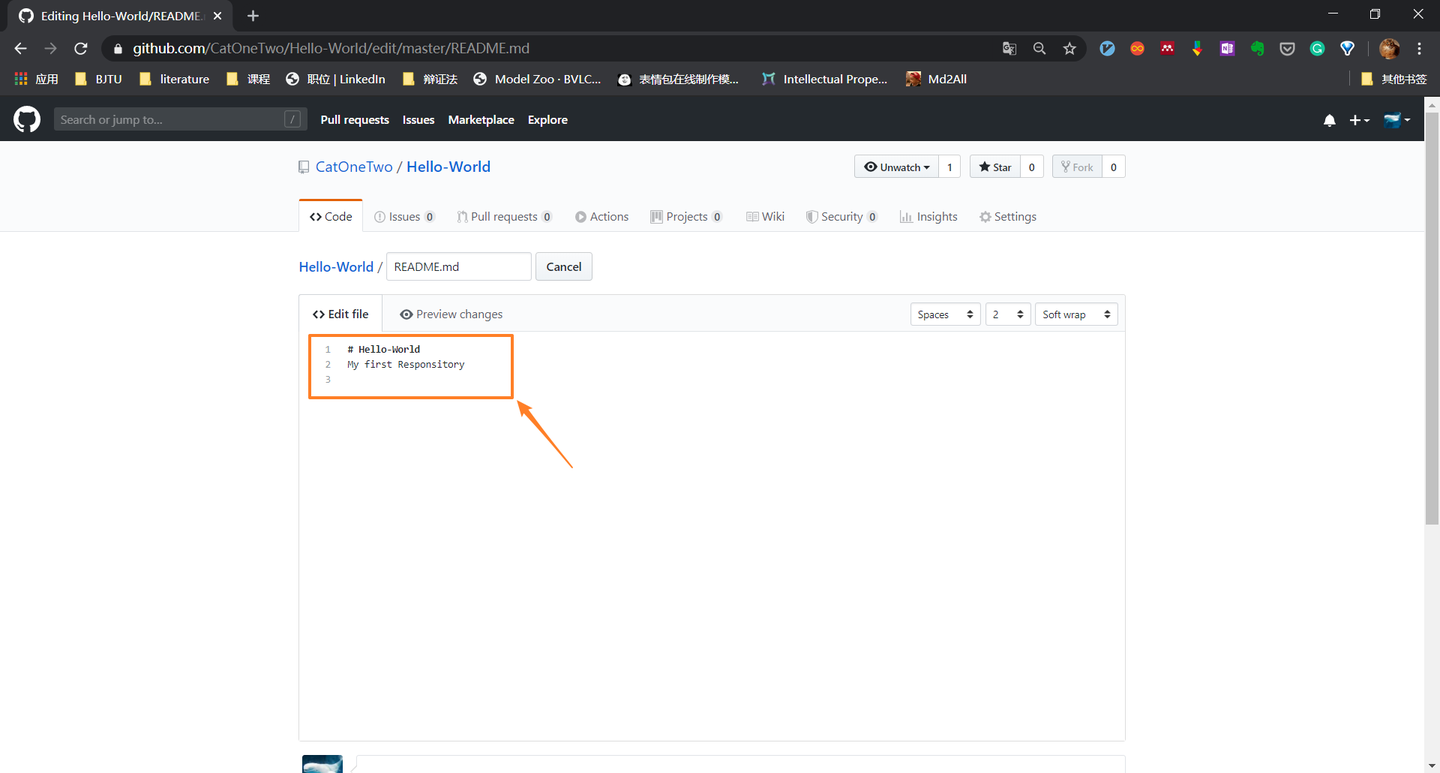Screen dimensions: 1440x773
Task: Click the Mendeley extension icon
Action: point(1167,47)
